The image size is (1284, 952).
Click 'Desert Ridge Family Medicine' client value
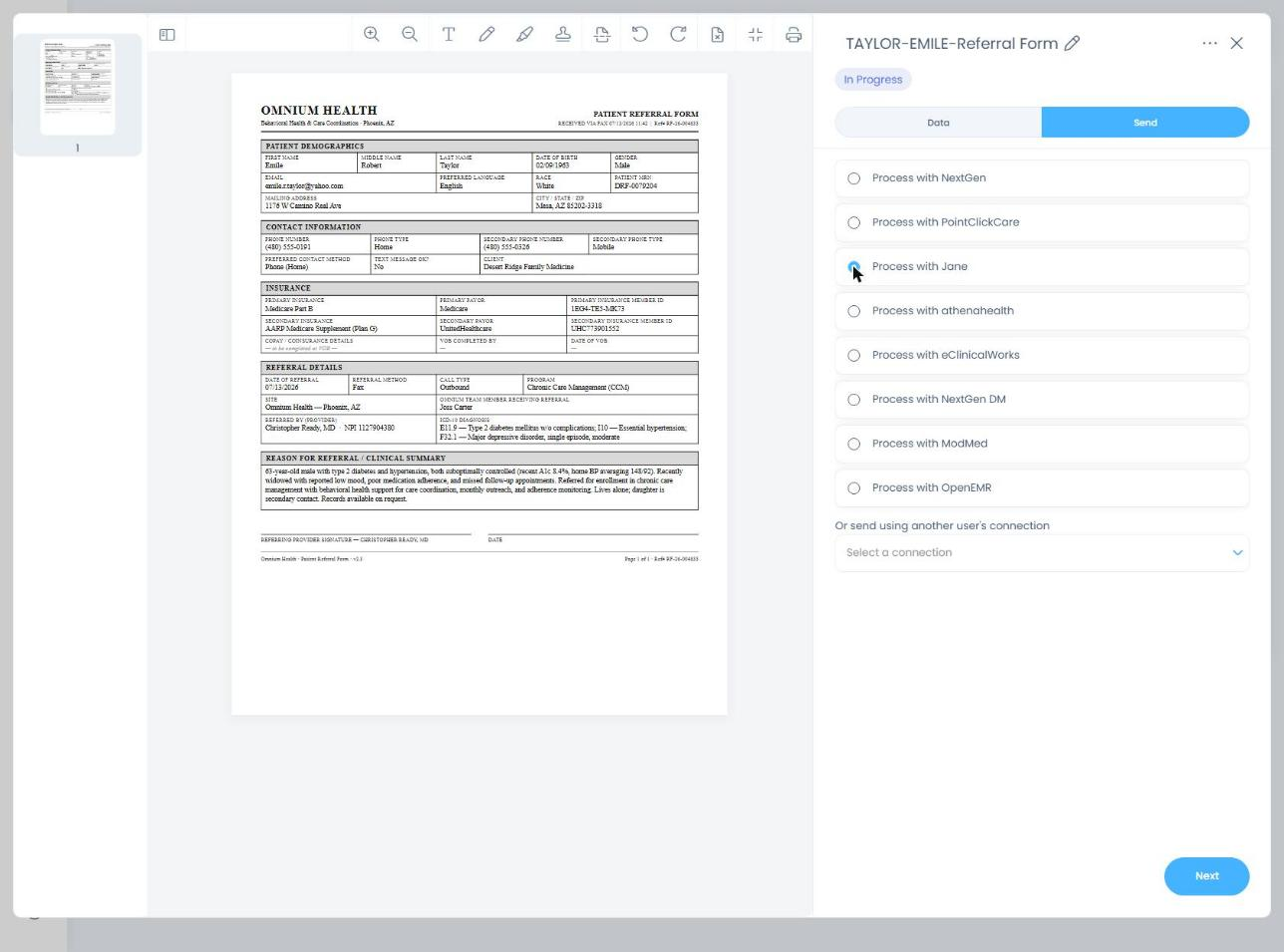click(528, 267)
